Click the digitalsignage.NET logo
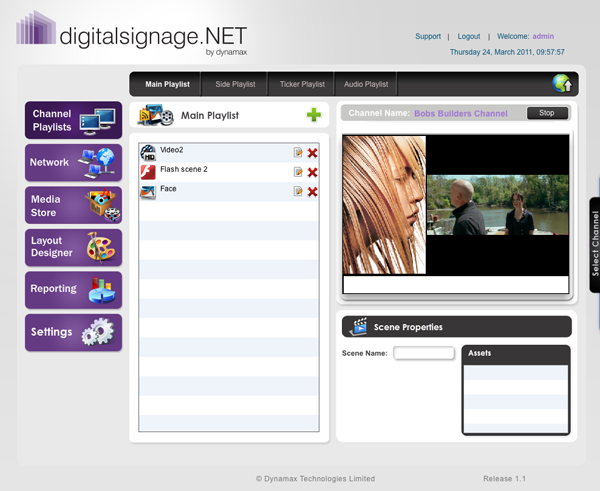Screen dimensions: 600x491 pyautogui.click(x=132, y=34)
